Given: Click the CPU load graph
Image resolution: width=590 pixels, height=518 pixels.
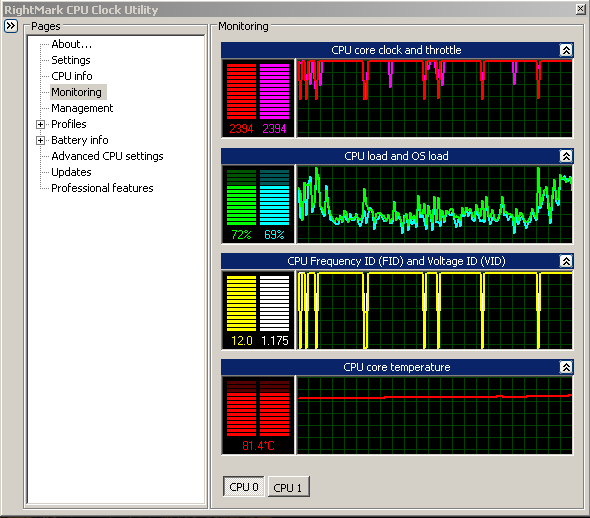Looking at the screenshot, I should [435, 204].
